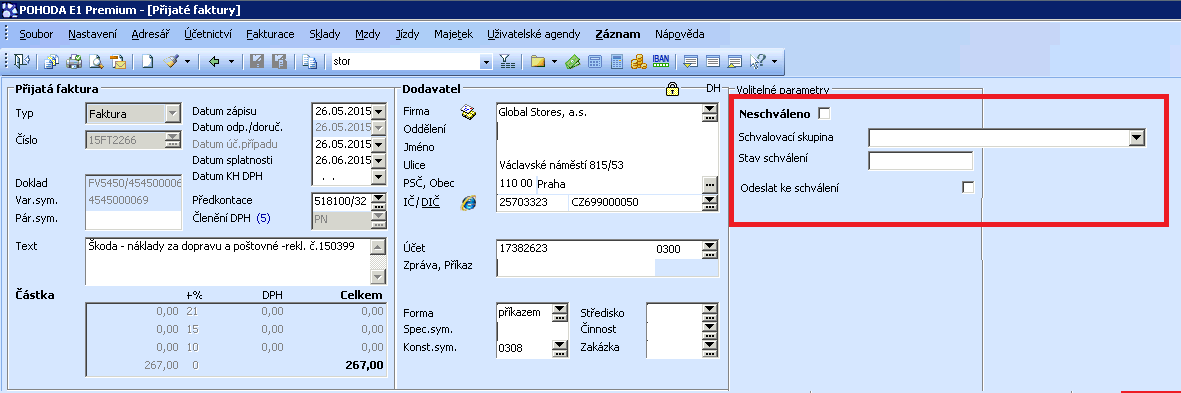Open the Schvalovací skupina dropdown
1181x393 pixels.
click(x=1137, y=138)
